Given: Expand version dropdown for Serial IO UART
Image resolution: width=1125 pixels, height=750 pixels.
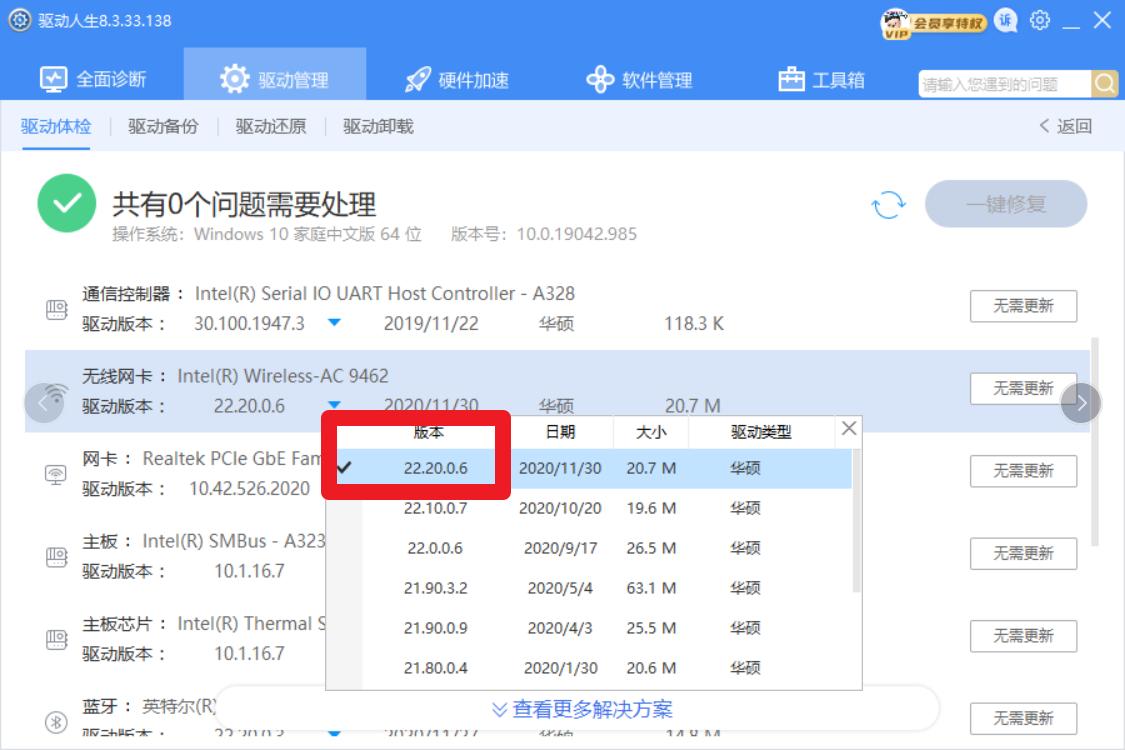Looking at the screenshot, I should click(335, 323).
